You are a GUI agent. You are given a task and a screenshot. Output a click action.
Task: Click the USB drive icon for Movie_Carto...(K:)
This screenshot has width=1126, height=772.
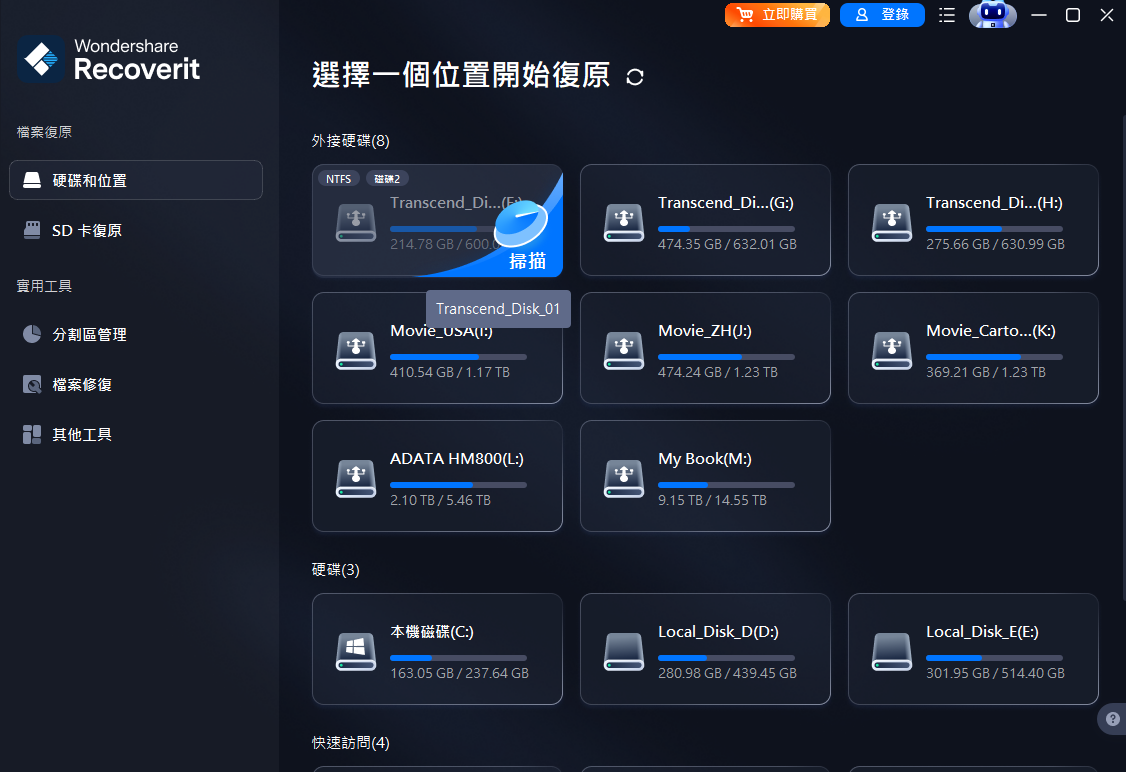(891, 350)
